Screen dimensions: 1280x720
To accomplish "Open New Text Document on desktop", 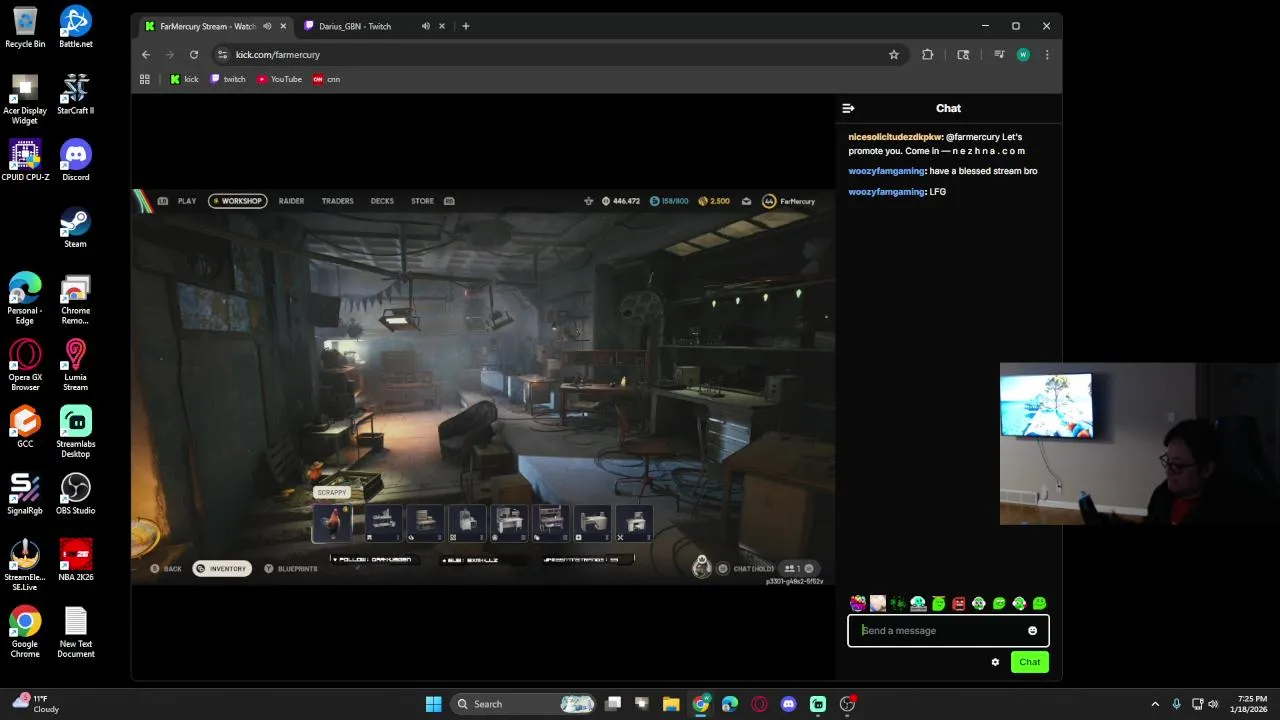I will 75,632.
